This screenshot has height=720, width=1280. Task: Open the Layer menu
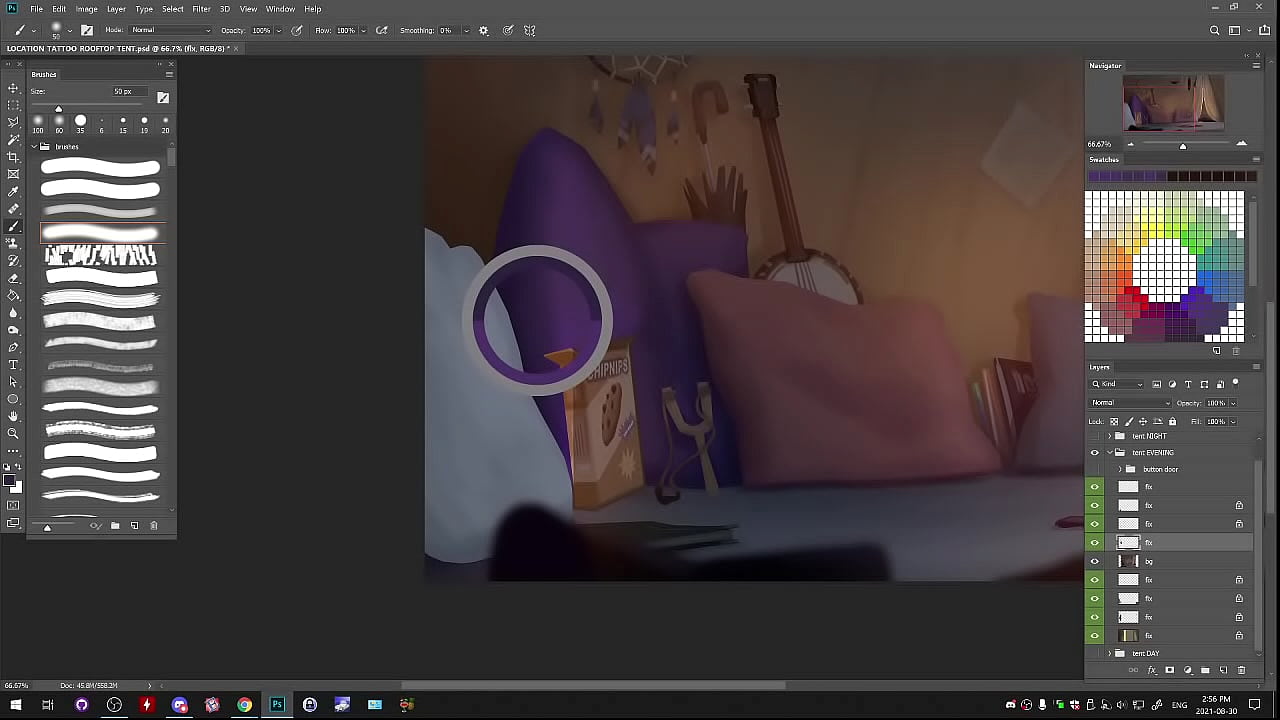(116, 9)
